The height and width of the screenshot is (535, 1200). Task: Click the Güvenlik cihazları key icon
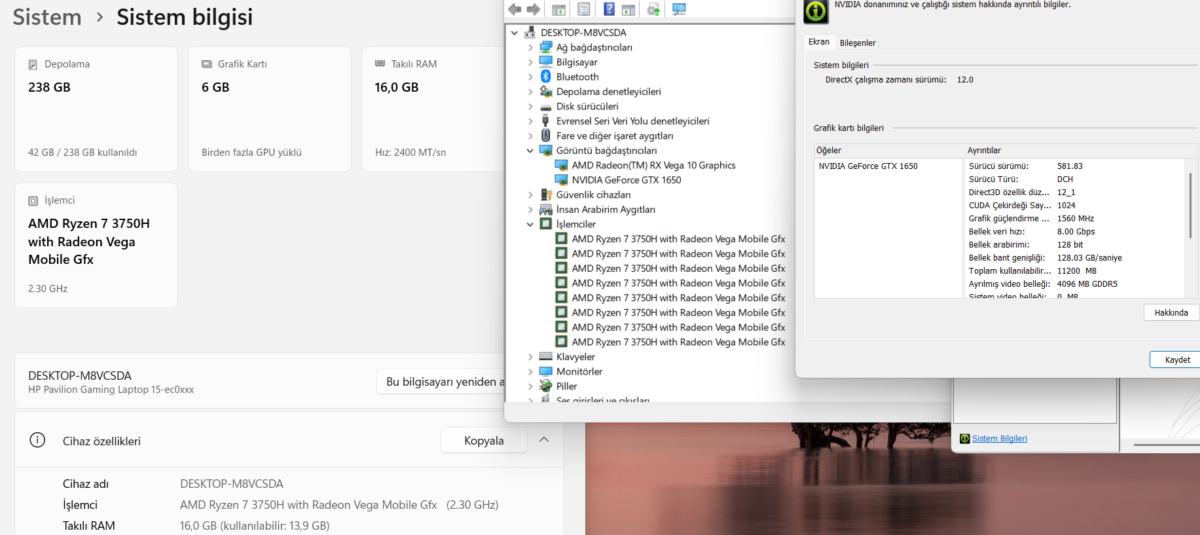[546, 195]
